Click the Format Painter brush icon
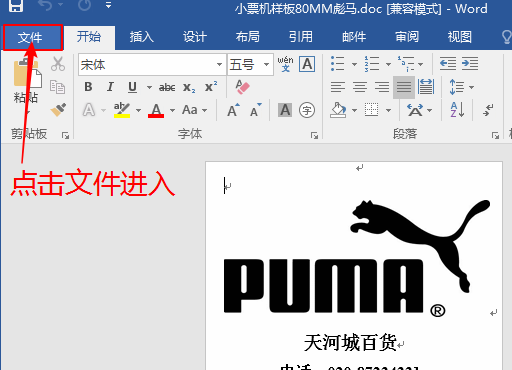Image resolution: width=512 pixels, height=370 pixels. pos(58,109)
